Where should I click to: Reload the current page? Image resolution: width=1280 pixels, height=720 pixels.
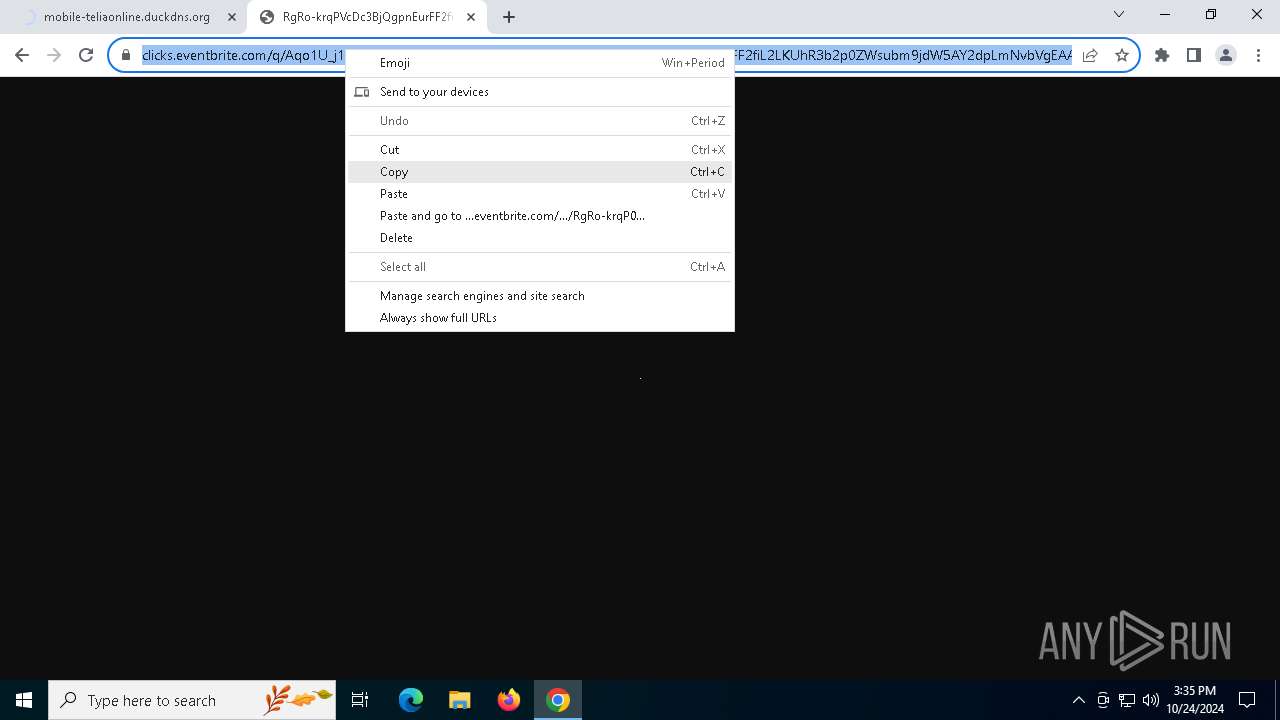(x=86, y=55)
